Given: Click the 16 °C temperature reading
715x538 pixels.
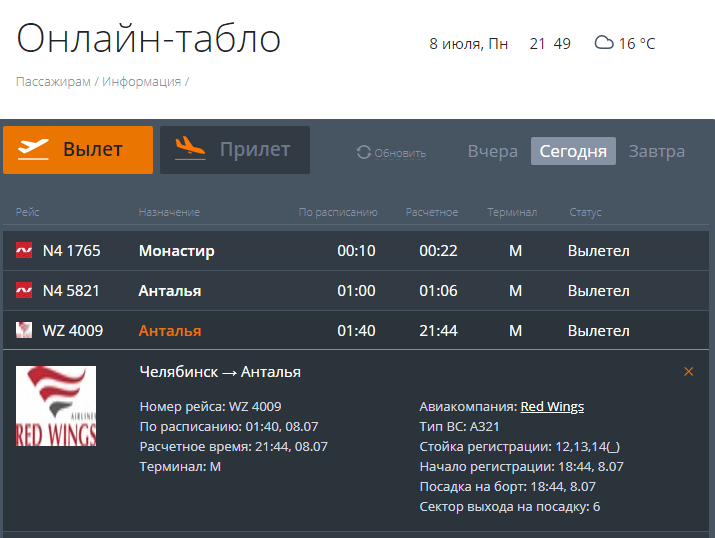Looking at the screenshot, I should pyautogui.click(x=637, y=44).
